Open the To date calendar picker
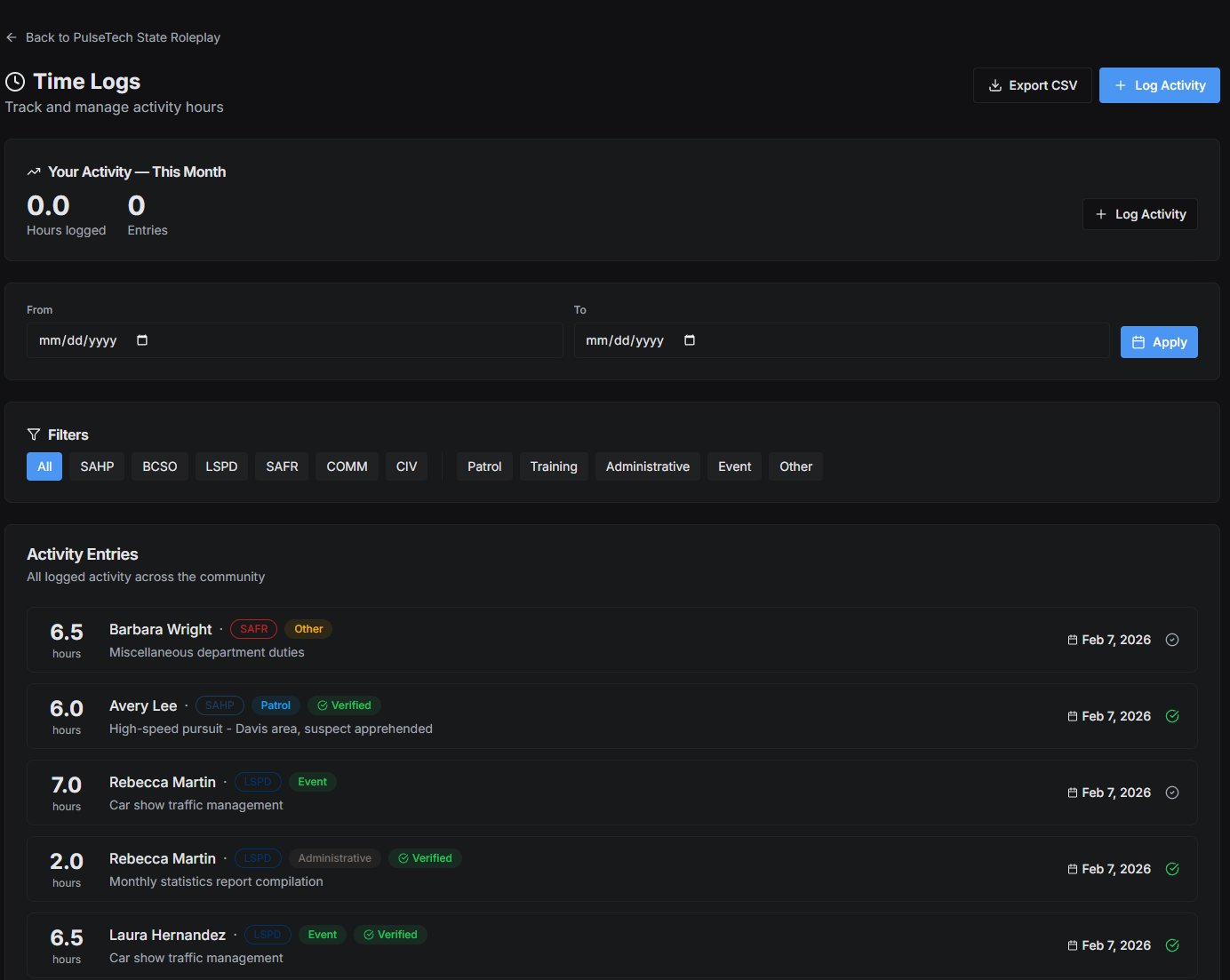This screenshot has width=1230, height=980. click(x=690, y=340)
